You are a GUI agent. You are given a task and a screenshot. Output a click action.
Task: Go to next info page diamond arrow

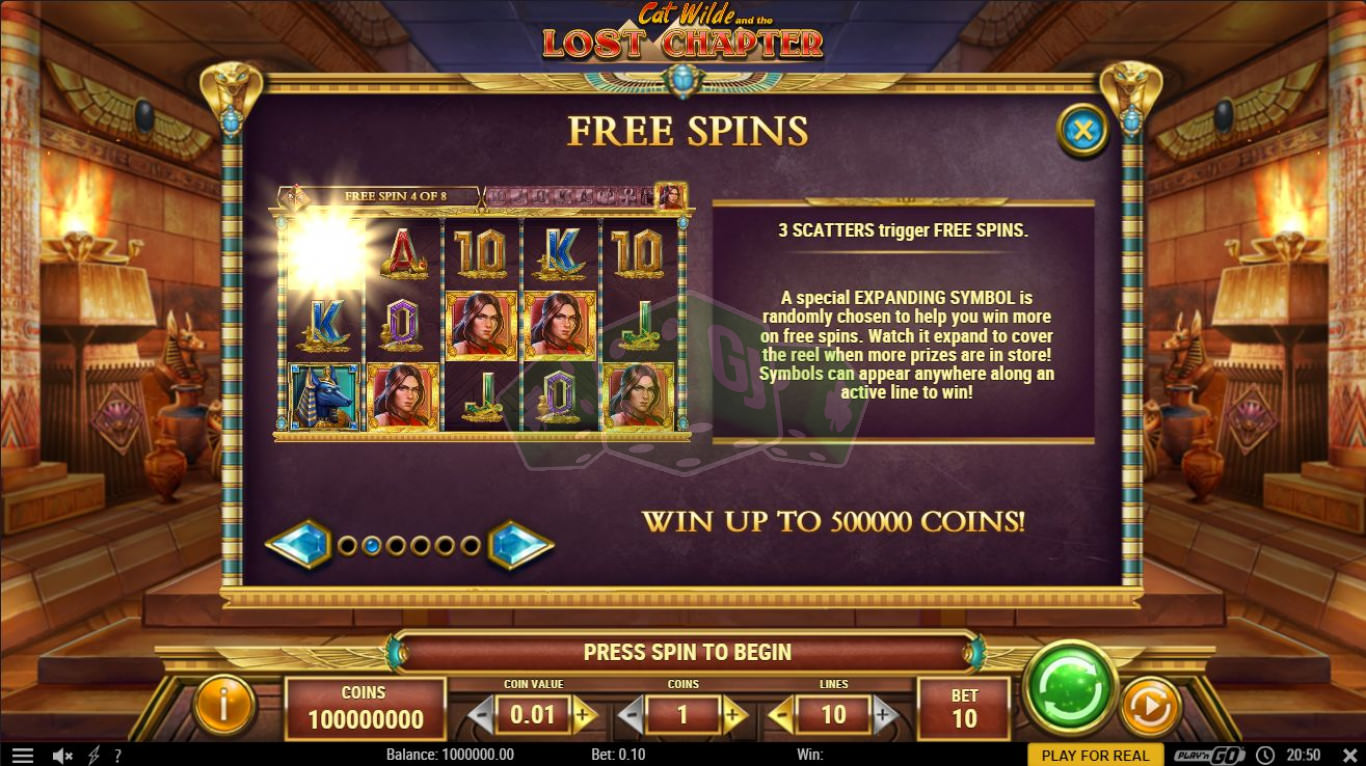click(x=520, y=545)
